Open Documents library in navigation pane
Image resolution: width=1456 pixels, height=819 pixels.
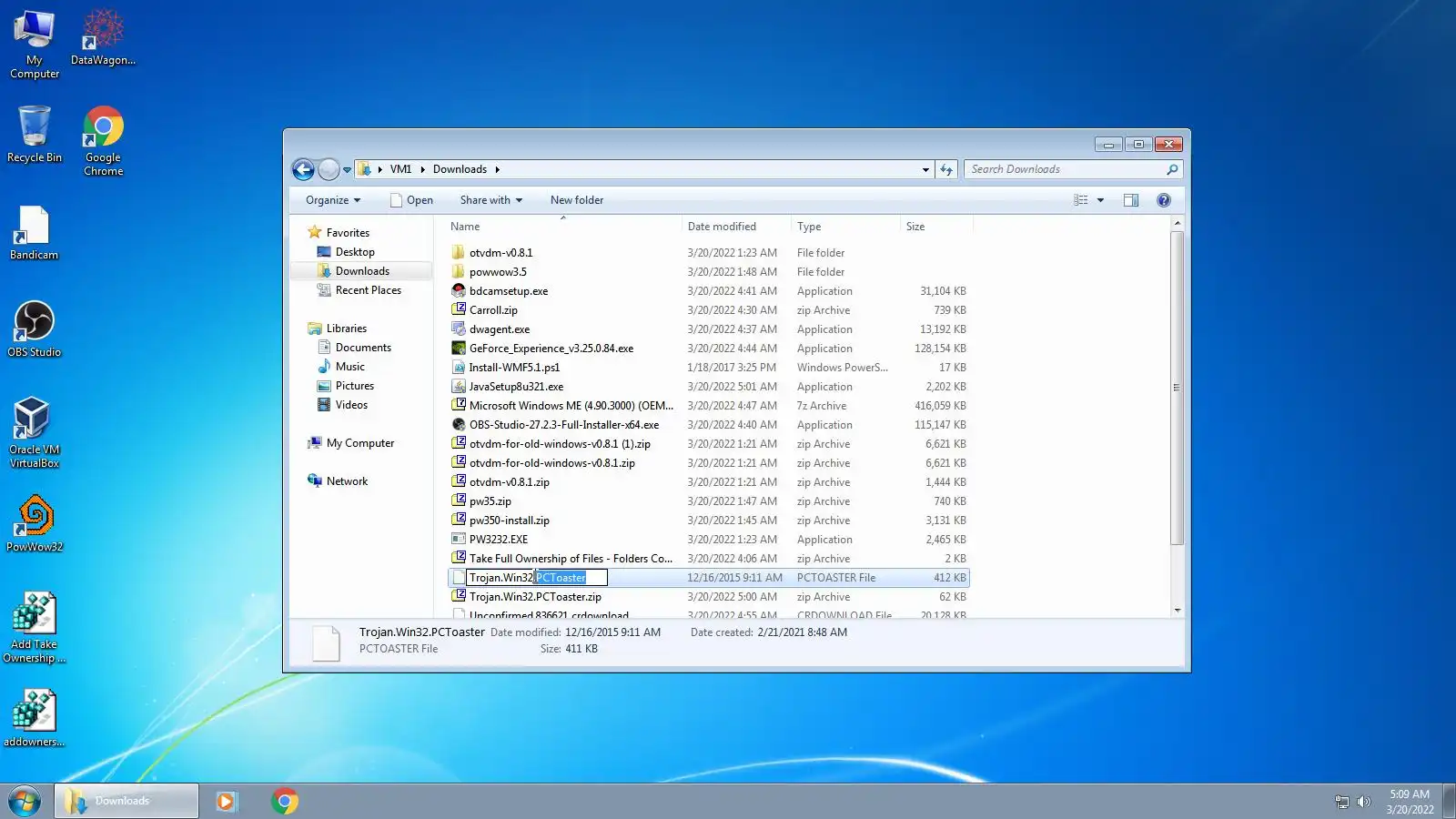coord(354,348)
